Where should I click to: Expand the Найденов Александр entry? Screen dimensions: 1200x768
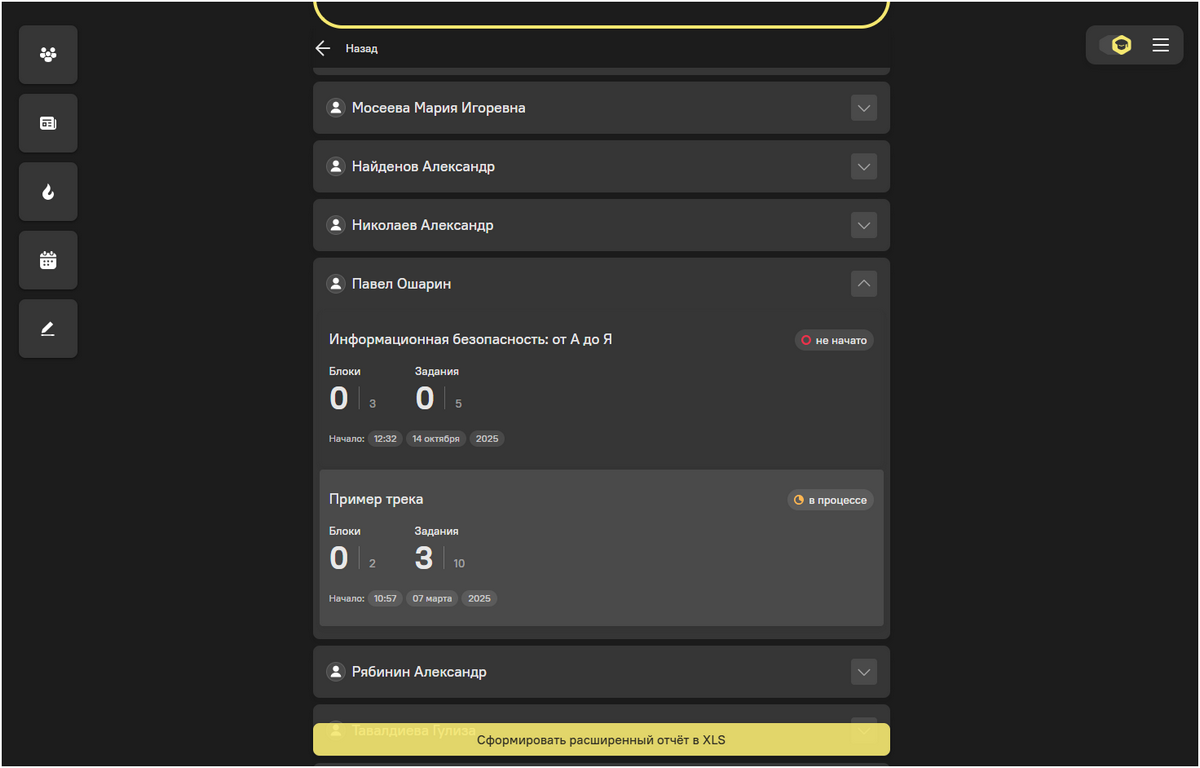863,166
